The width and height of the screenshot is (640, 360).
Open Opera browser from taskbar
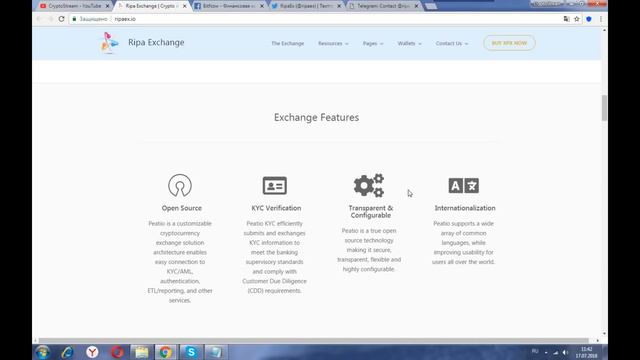click(x=117, y=352)
